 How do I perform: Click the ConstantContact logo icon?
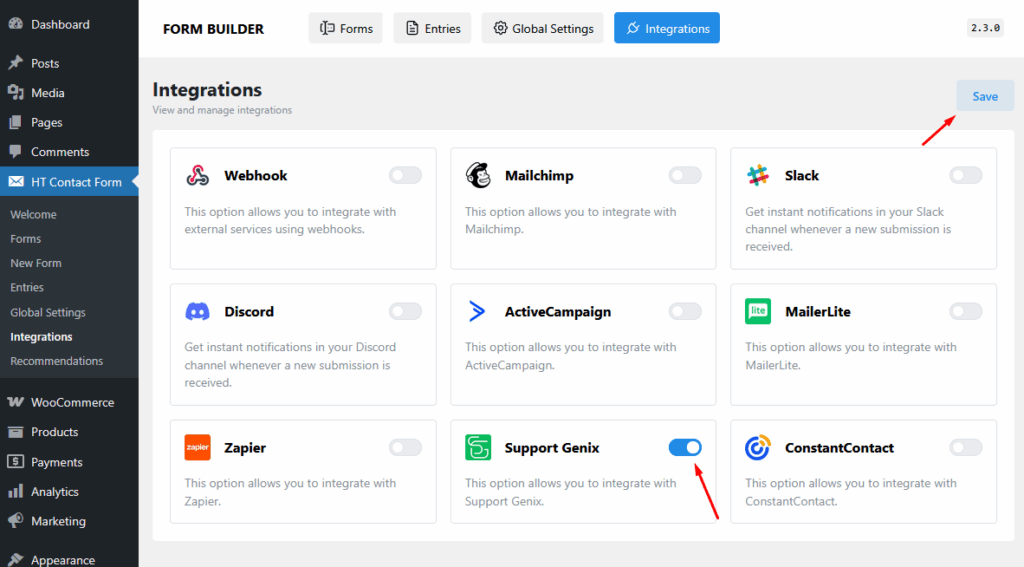[x=758, y=448]
